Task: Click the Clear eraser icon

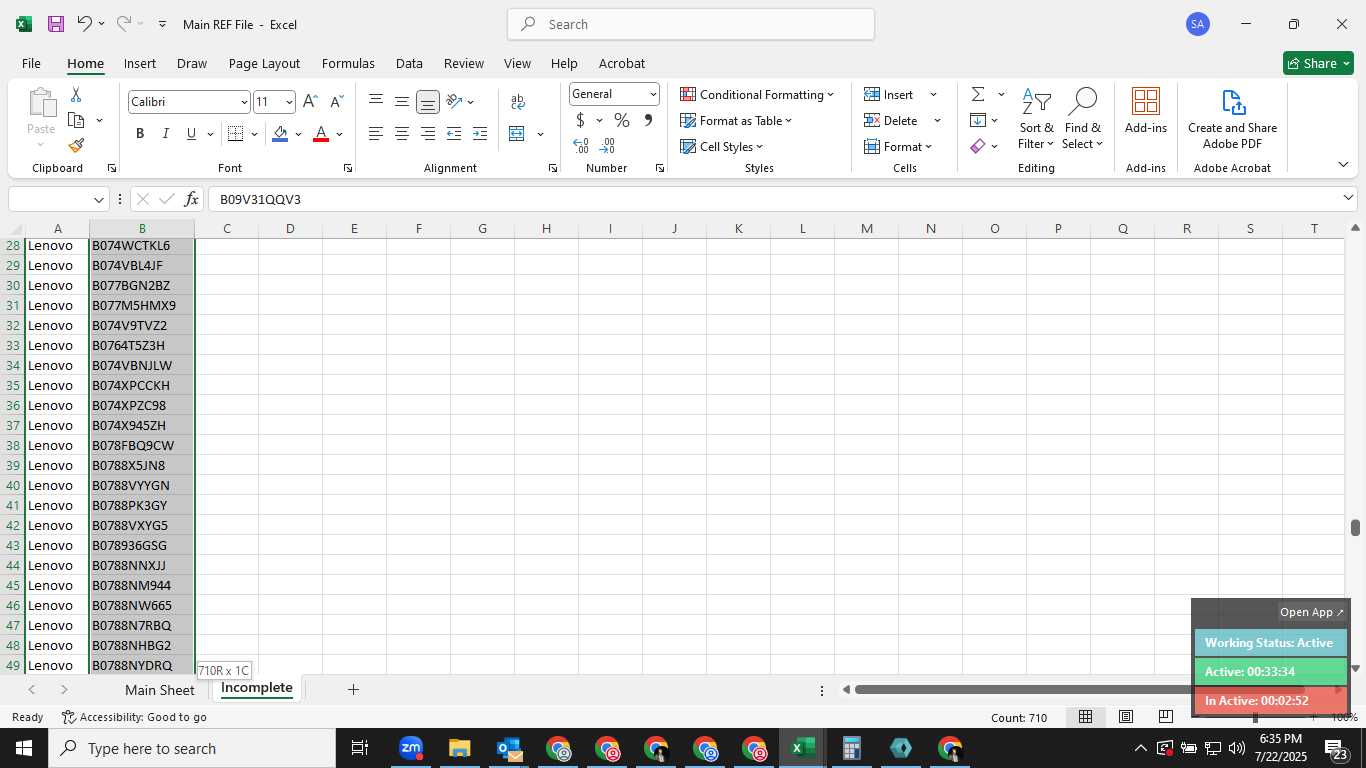Action: [x=978, y=146]
